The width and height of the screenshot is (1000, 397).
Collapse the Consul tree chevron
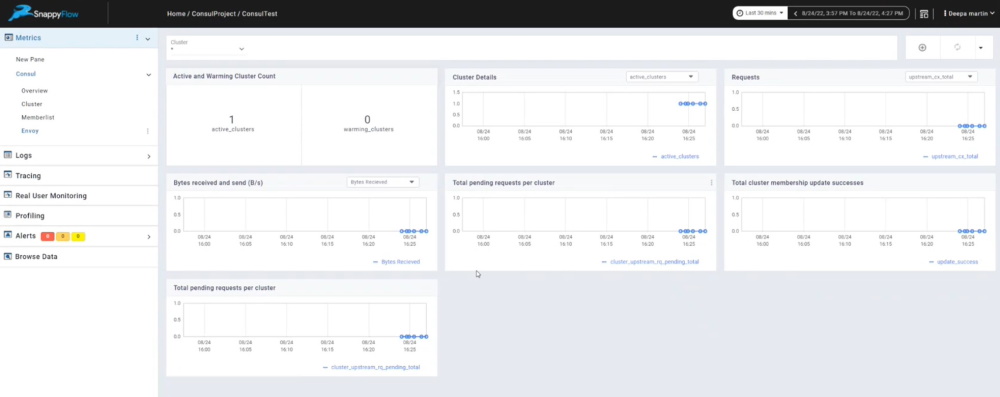click(149, 75)
